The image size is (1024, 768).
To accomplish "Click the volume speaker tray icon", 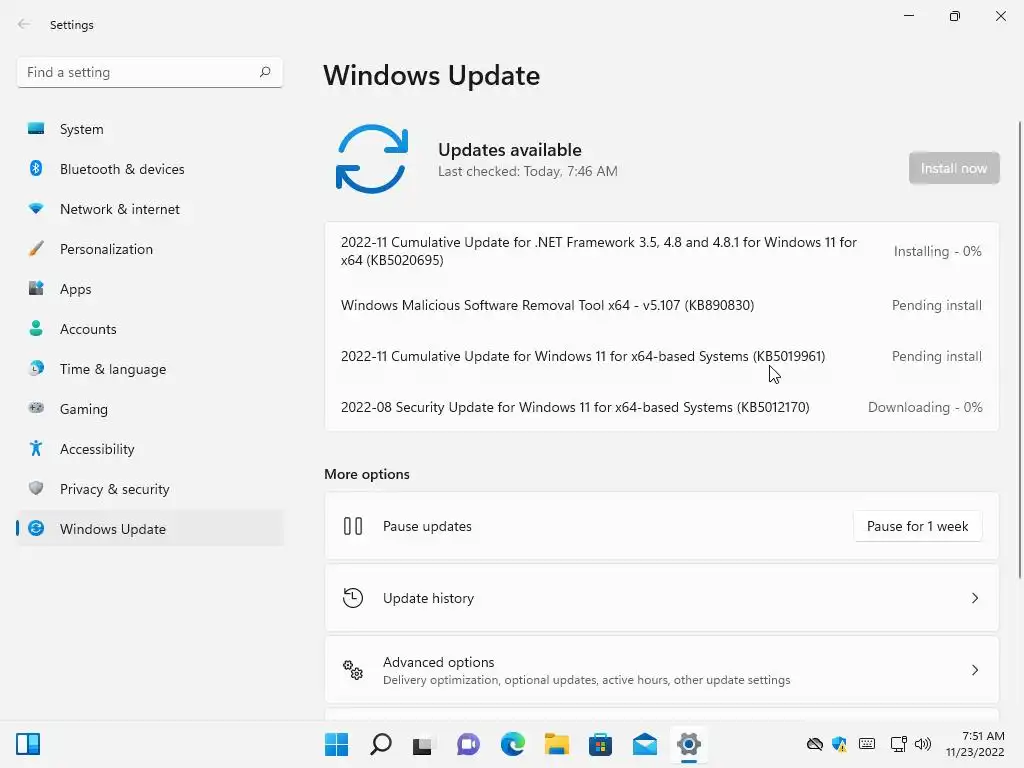I will click(923, 744).
